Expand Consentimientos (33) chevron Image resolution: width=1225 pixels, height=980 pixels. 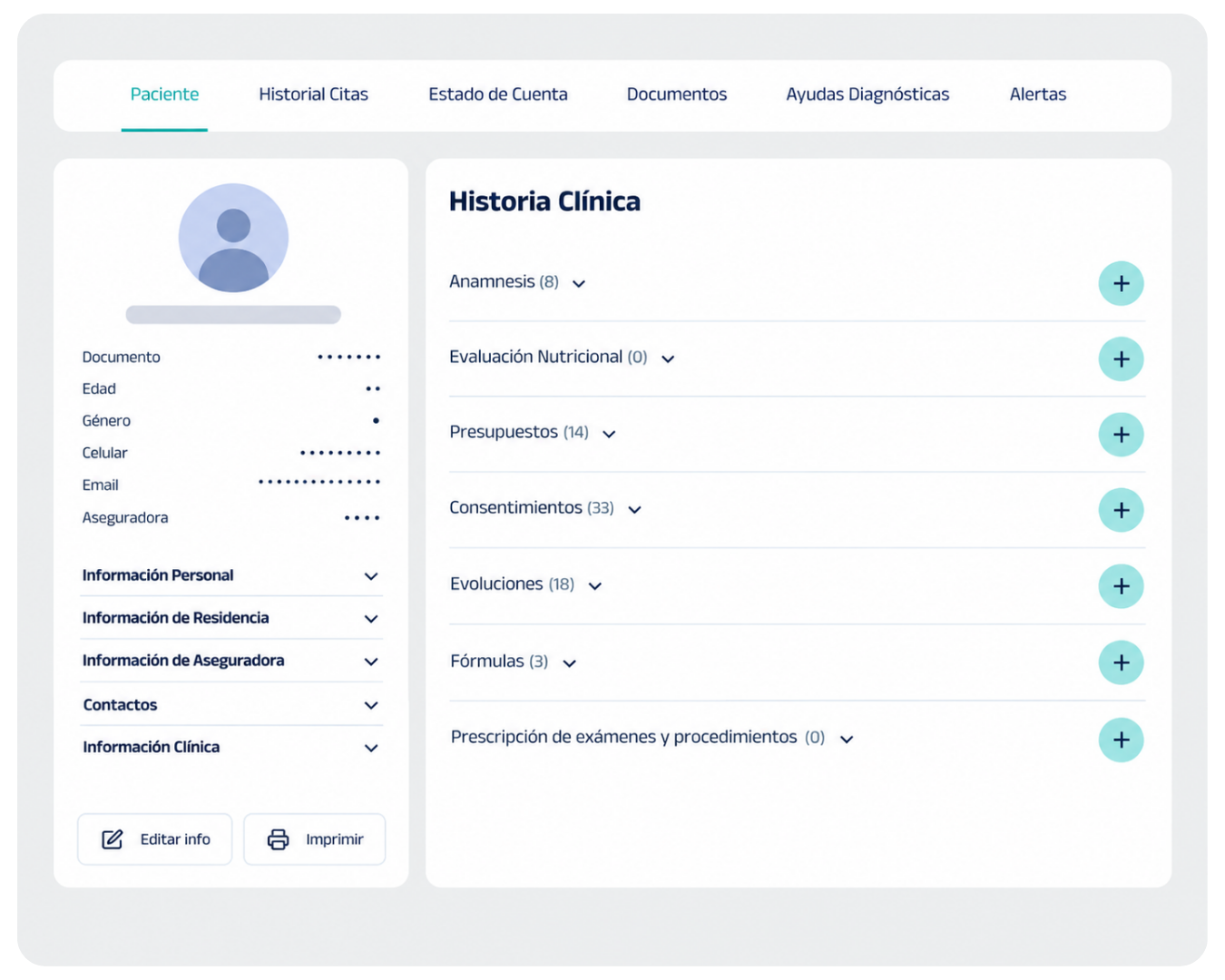[635, 510]
